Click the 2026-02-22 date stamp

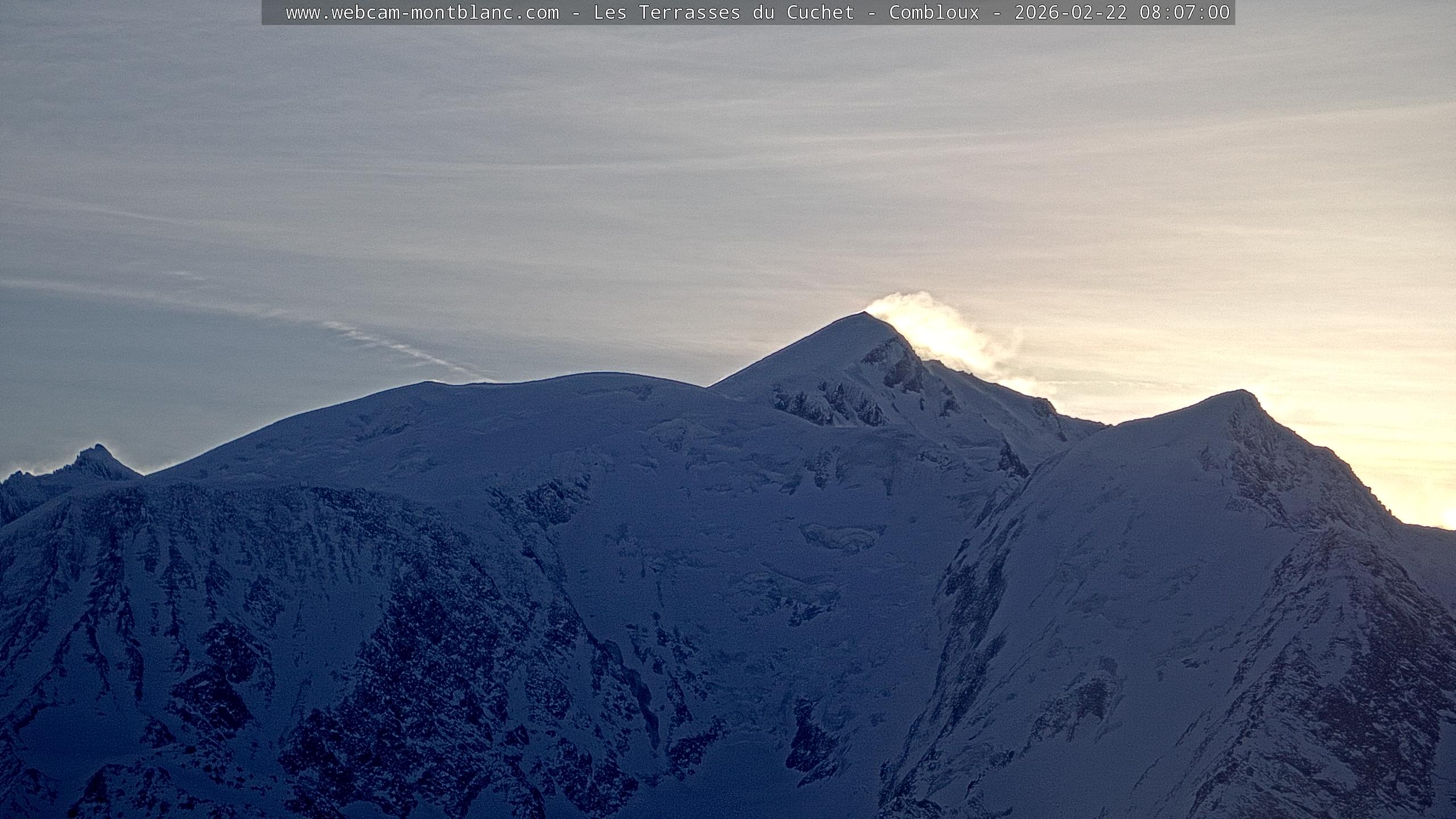[x=1070, y=13]
